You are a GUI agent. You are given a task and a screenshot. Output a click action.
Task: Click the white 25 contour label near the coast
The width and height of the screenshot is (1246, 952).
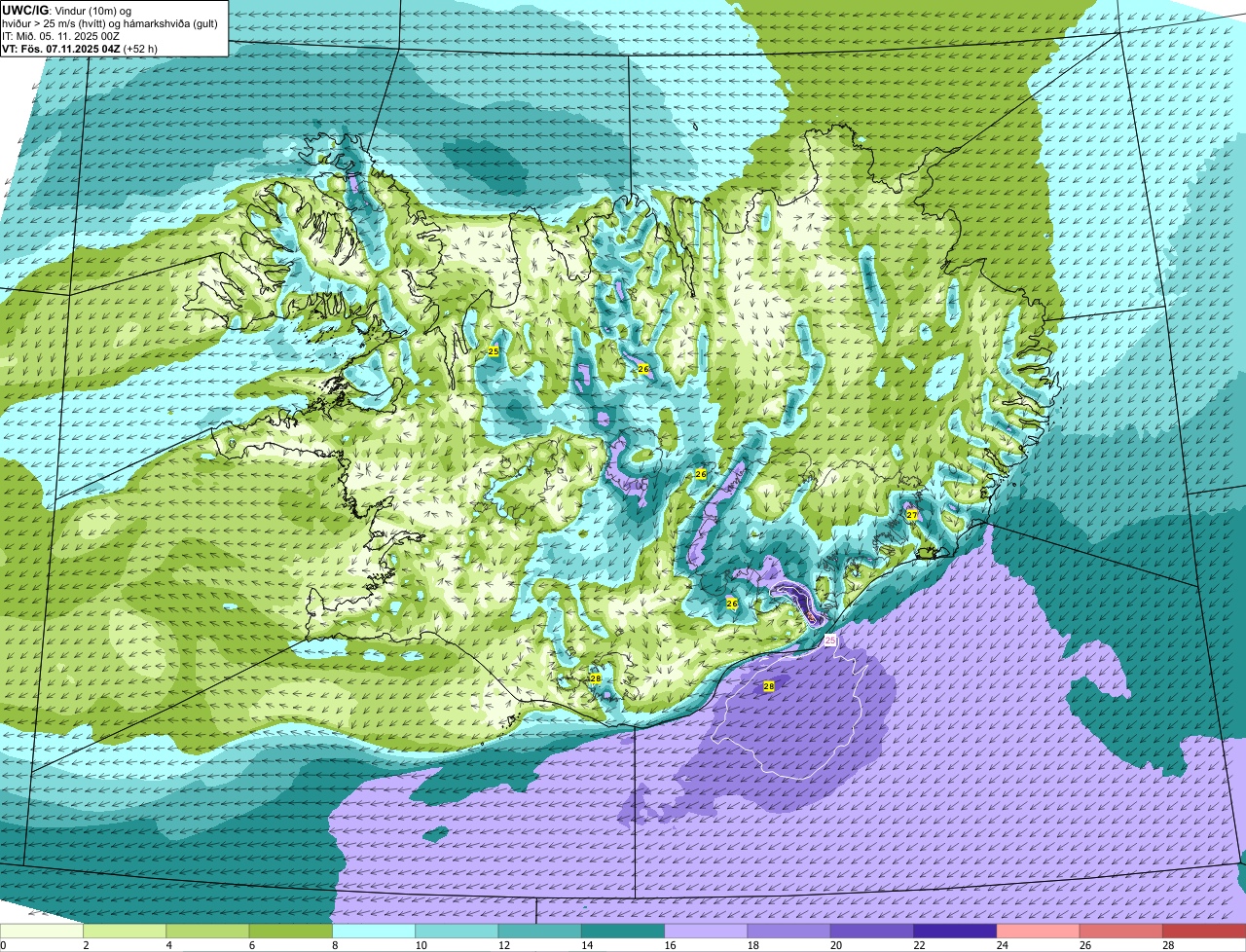[x=830, y=640]
